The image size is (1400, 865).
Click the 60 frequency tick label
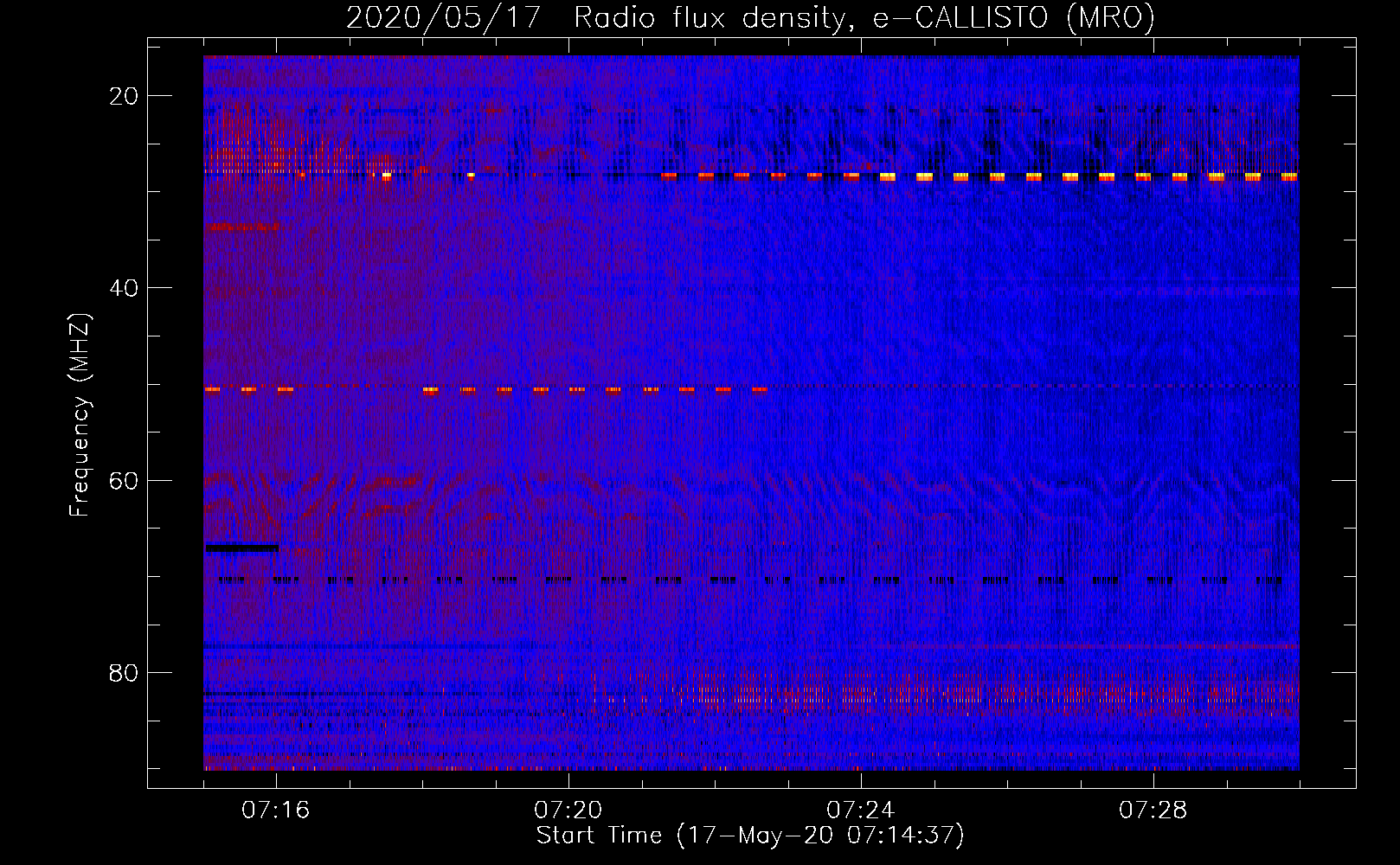click(124, 481)
